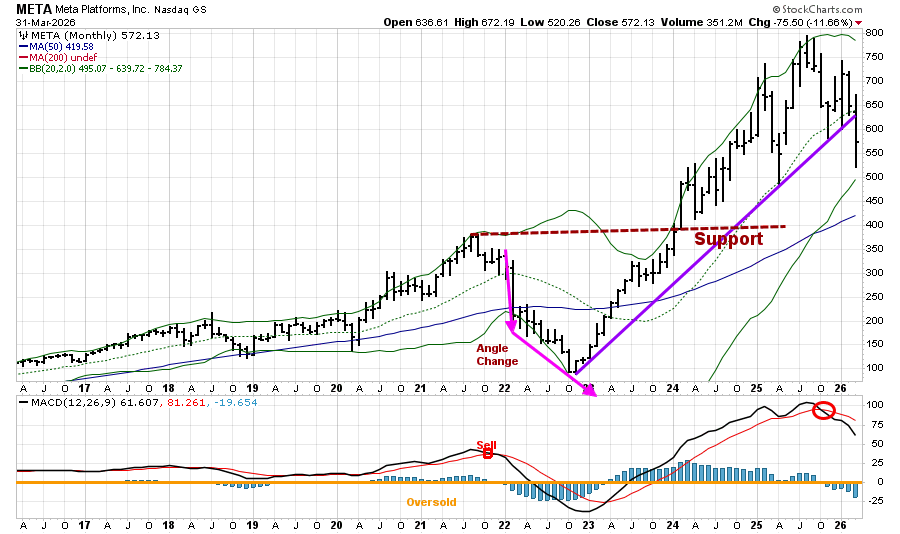Click the red circle on MACD crossover

pyautogui.click(x=824, y=410)
